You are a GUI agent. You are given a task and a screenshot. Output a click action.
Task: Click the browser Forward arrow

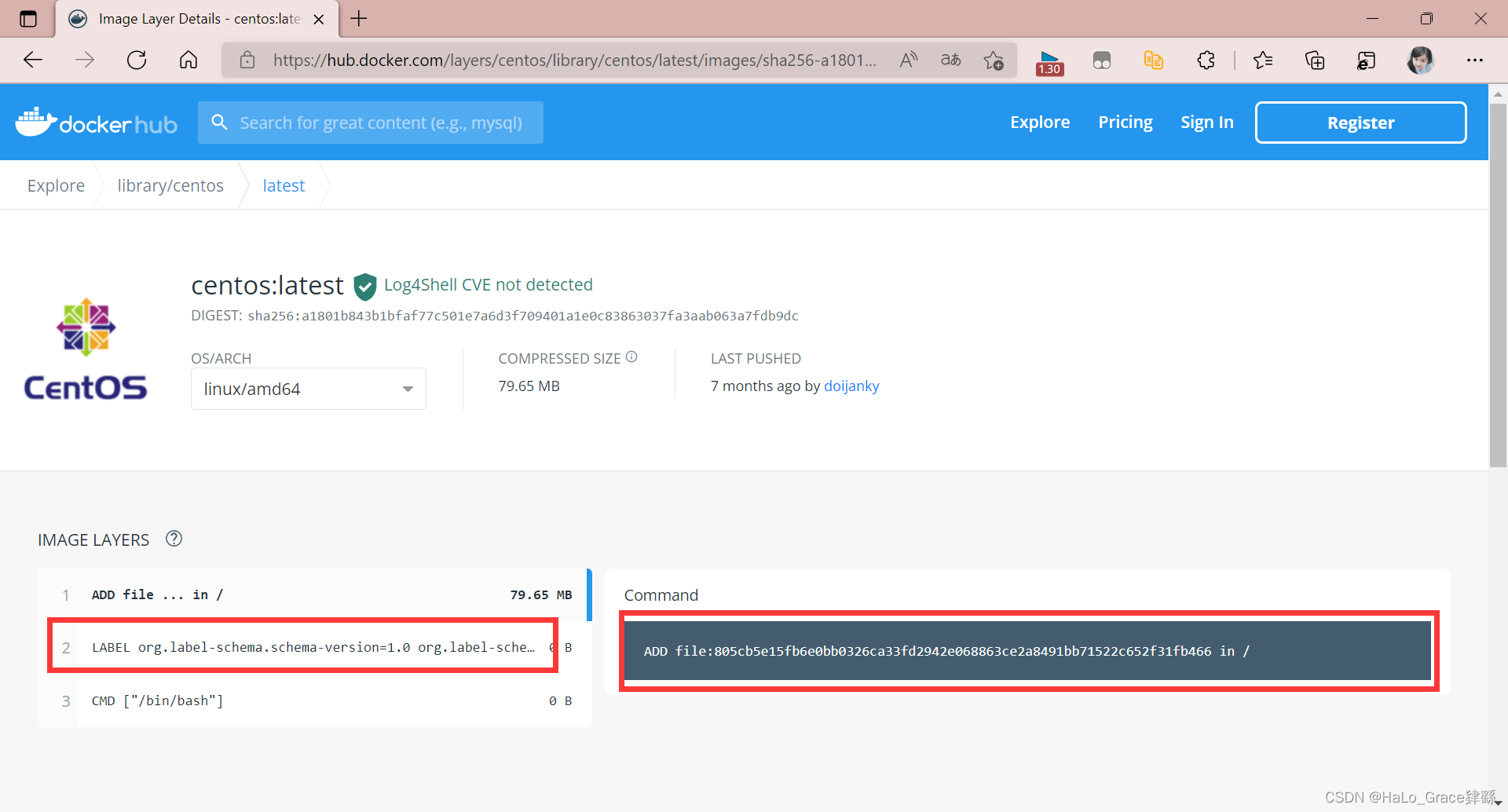click(85, 60)
